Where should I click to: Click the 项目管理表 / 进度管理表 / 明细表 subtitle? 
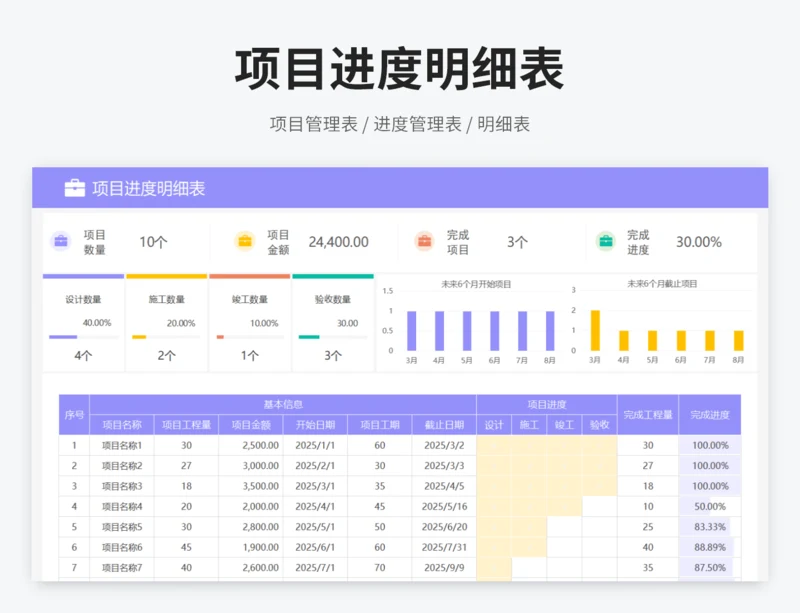(x=400, y=124)
